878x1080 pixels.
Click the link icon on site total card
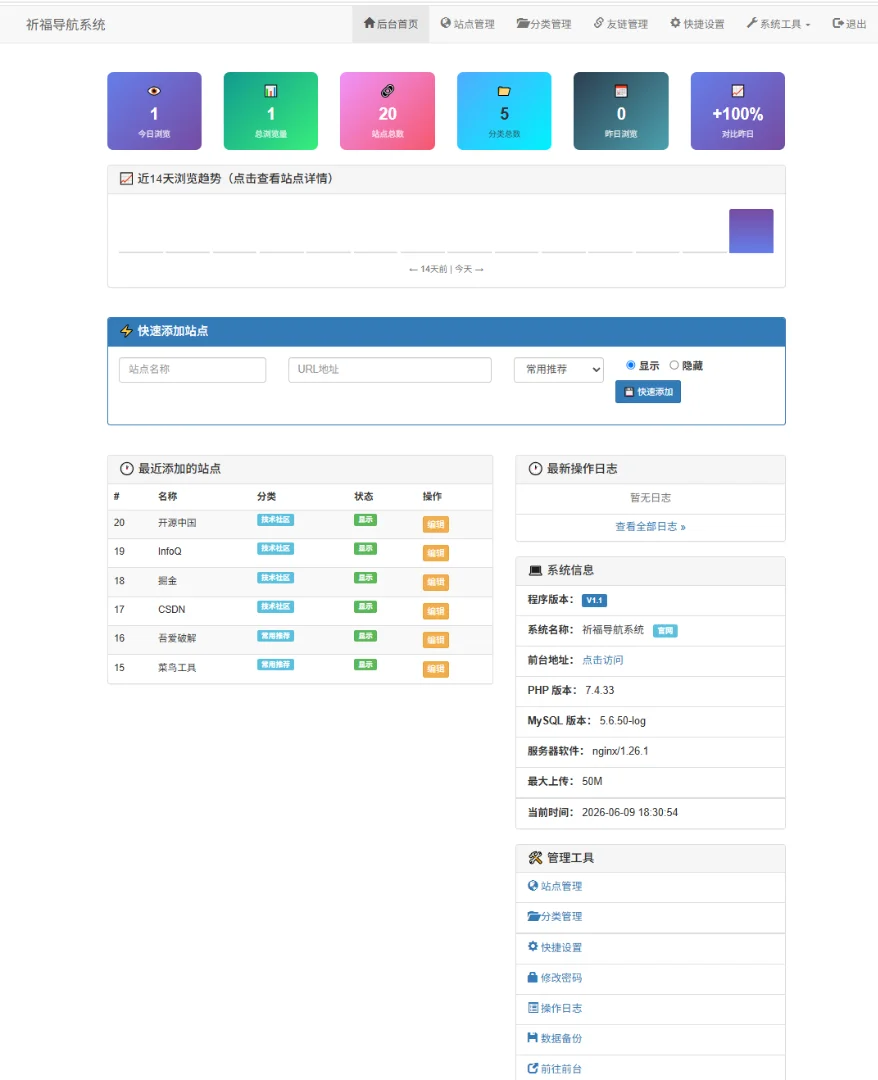388,91
